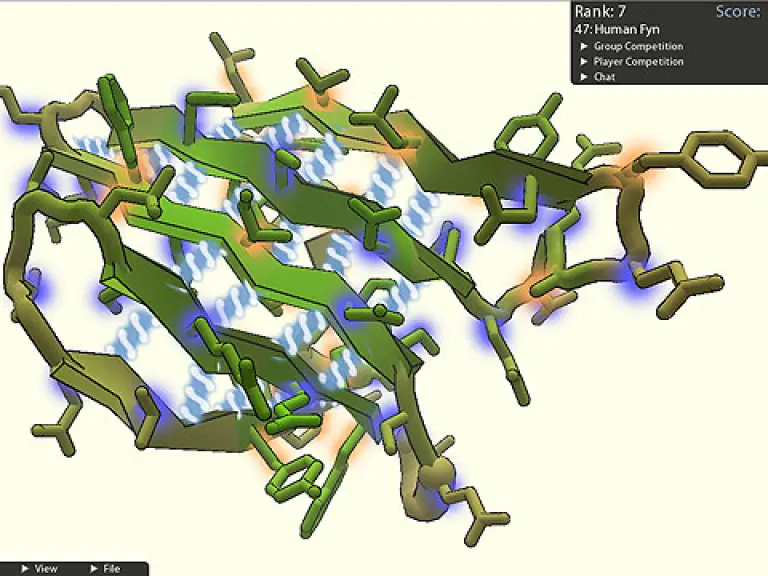Select the puzzle title 47: Human Fyn

pyautogui.click(x=616, y=29)
